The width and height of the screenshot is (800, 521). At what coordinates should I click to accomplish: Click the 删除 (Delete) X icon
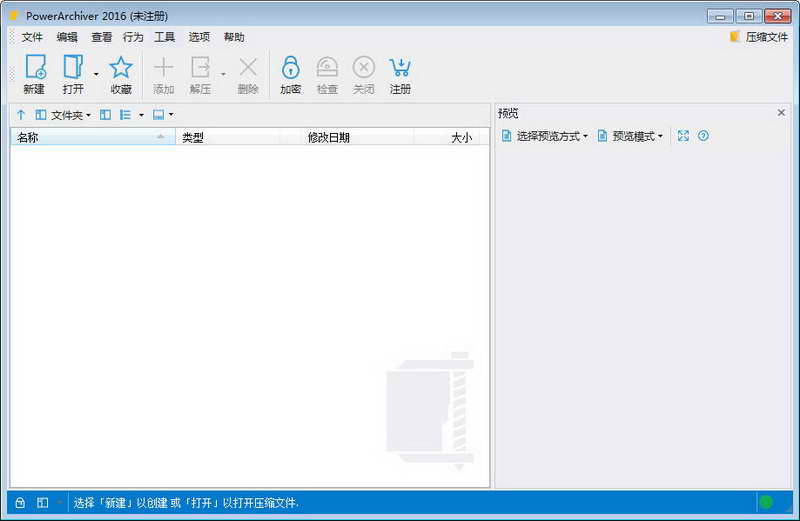point(248,74)
